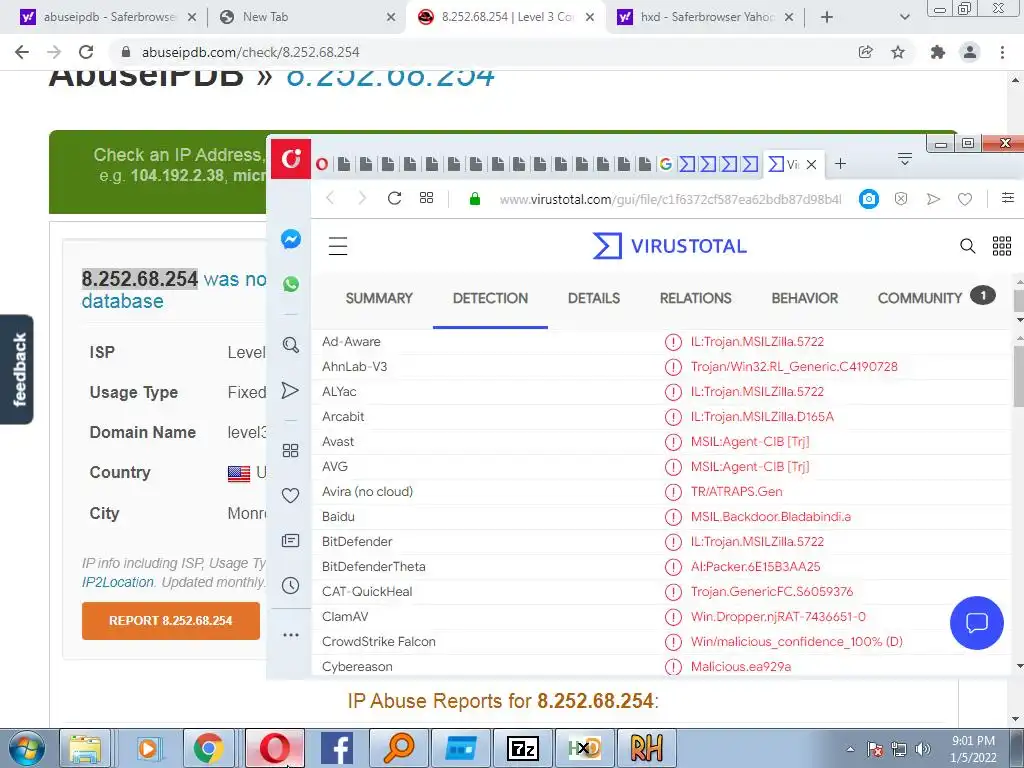Screen dimensions: 1024x768
Task: Open Personal News icon in Opera sidebar
Action: coord(290,541)
